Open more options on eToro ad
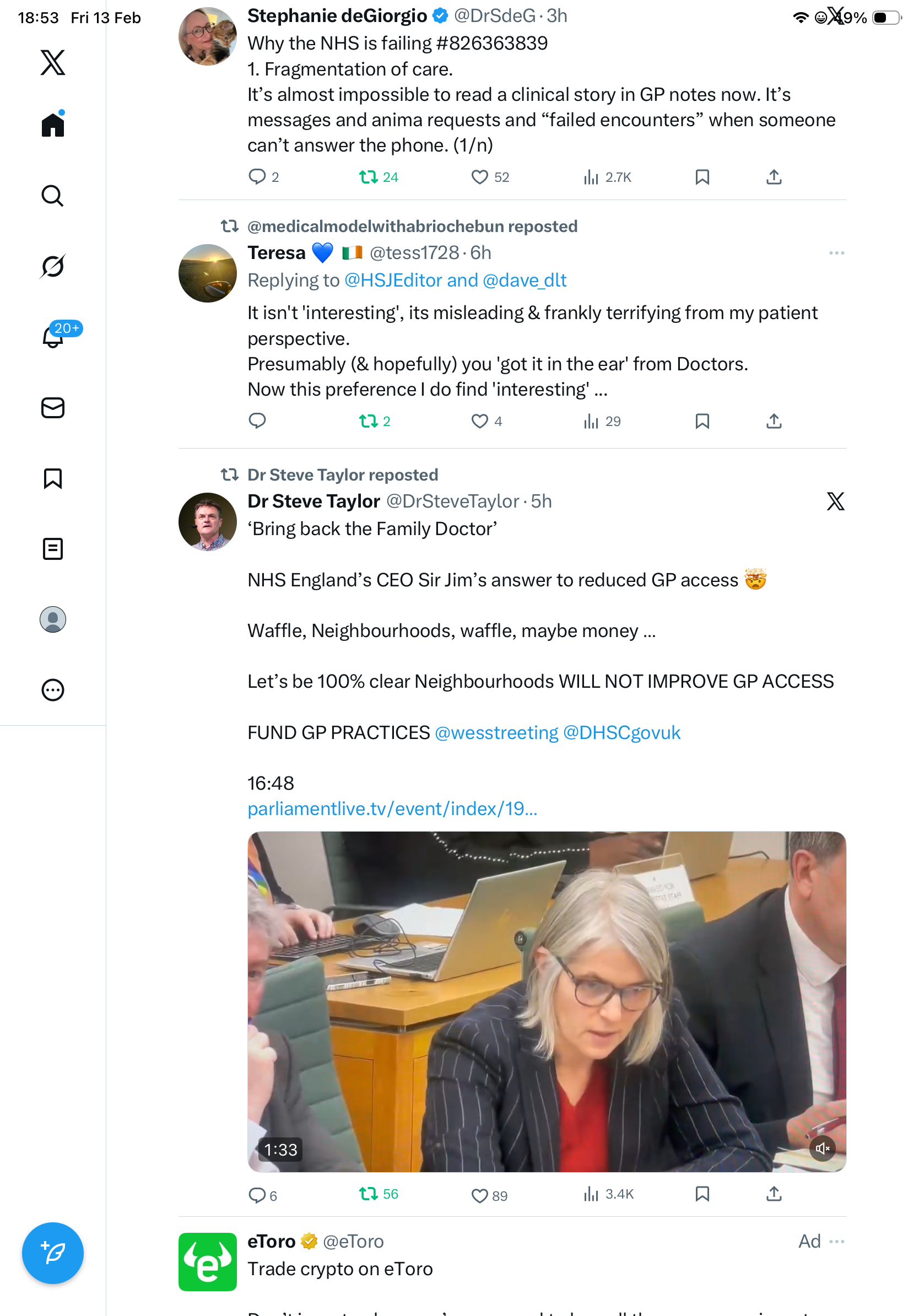This screenshot has width=919, height=1316. pos(836,1241)
